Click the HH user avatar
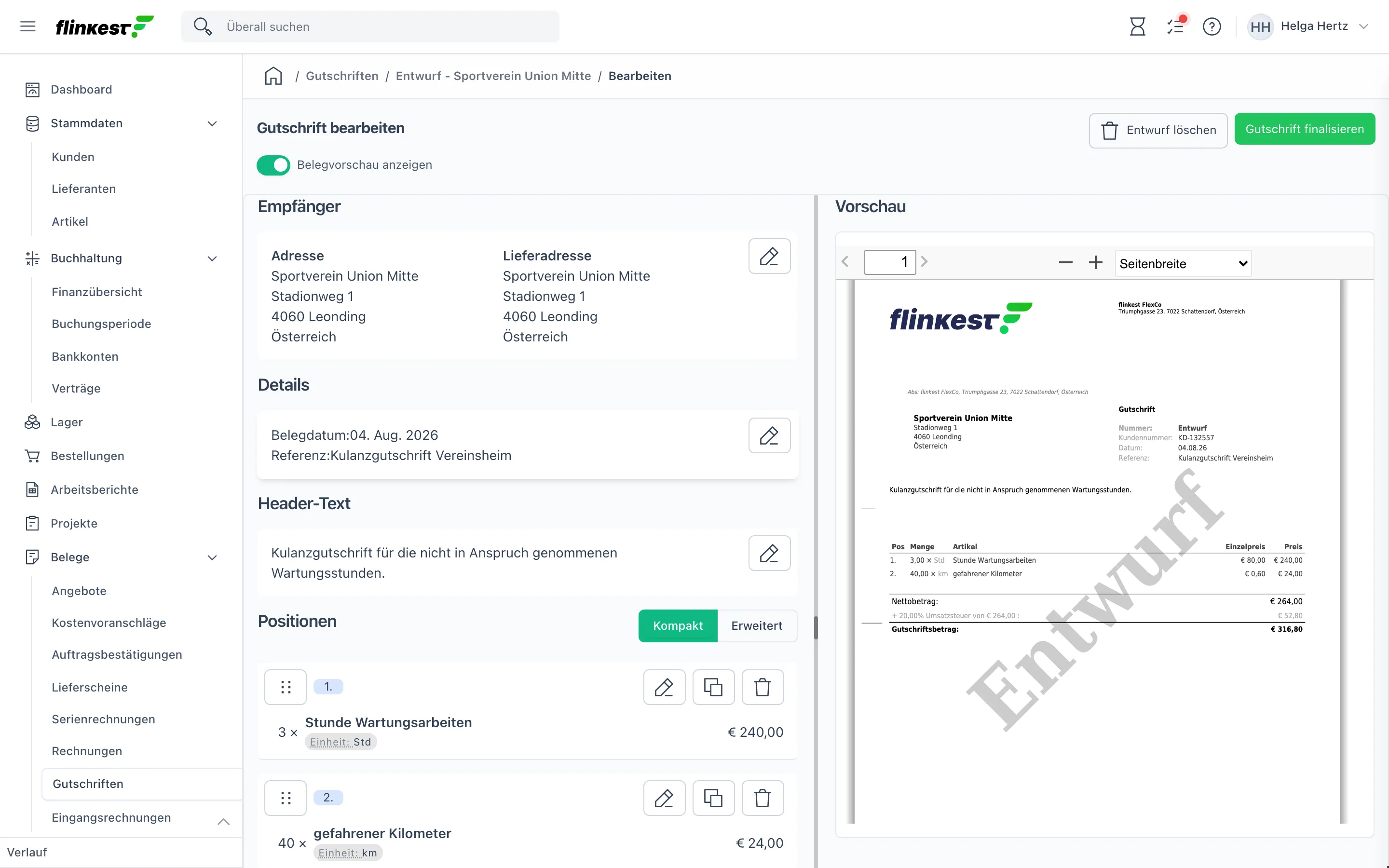The image size is (1389, 868). point(1260,27)
